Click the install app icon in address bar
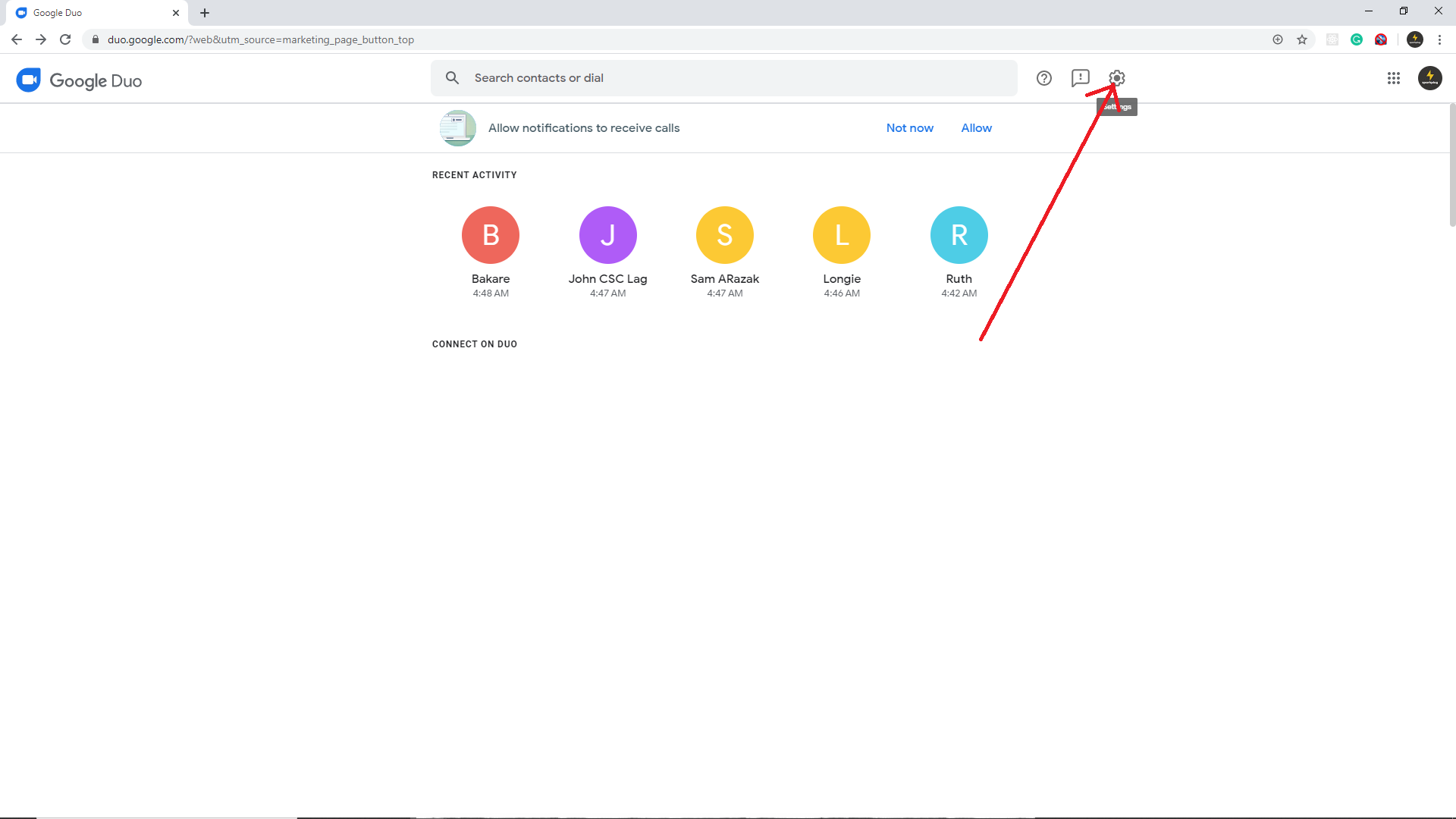This screenshot has height=819, width=1456. pyautogui.click(x=1278, y=39)
